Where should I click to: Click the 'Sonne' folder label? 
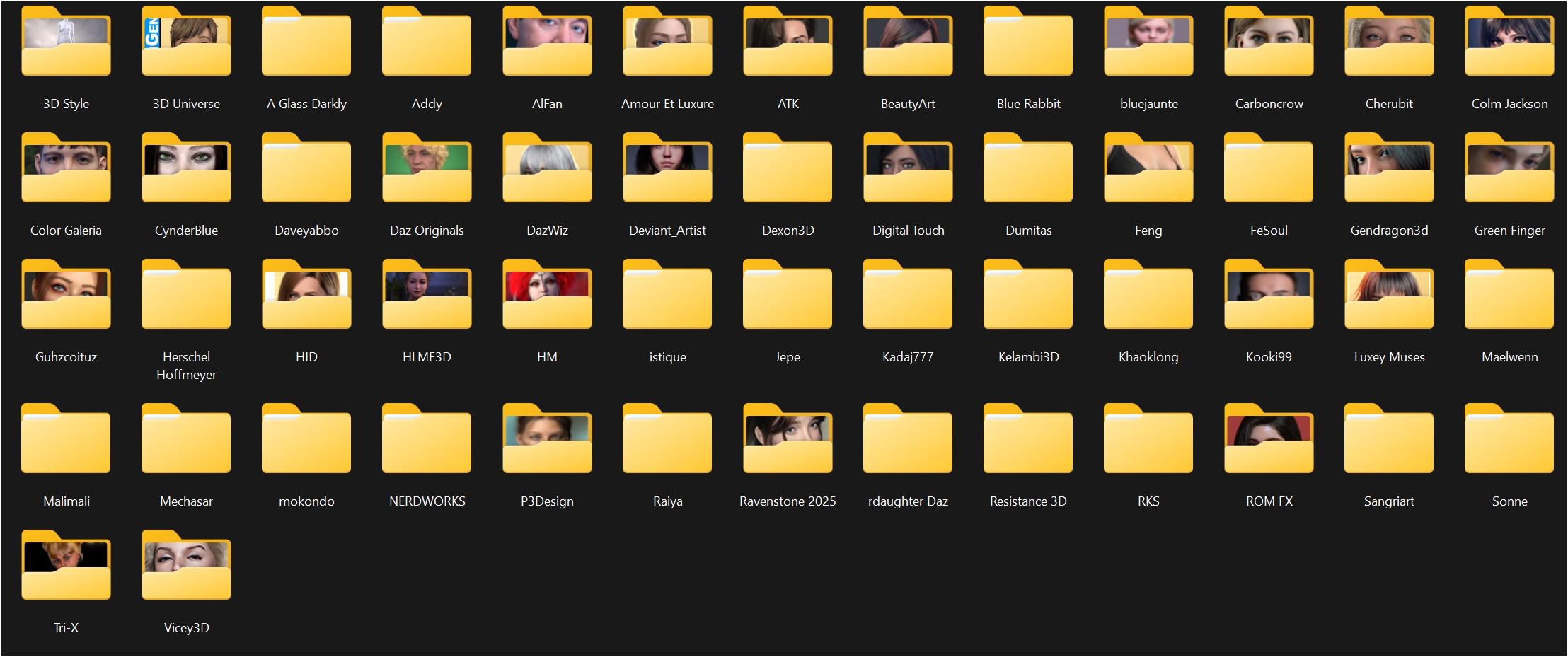pyautogui.click(x=1509, y=501)
